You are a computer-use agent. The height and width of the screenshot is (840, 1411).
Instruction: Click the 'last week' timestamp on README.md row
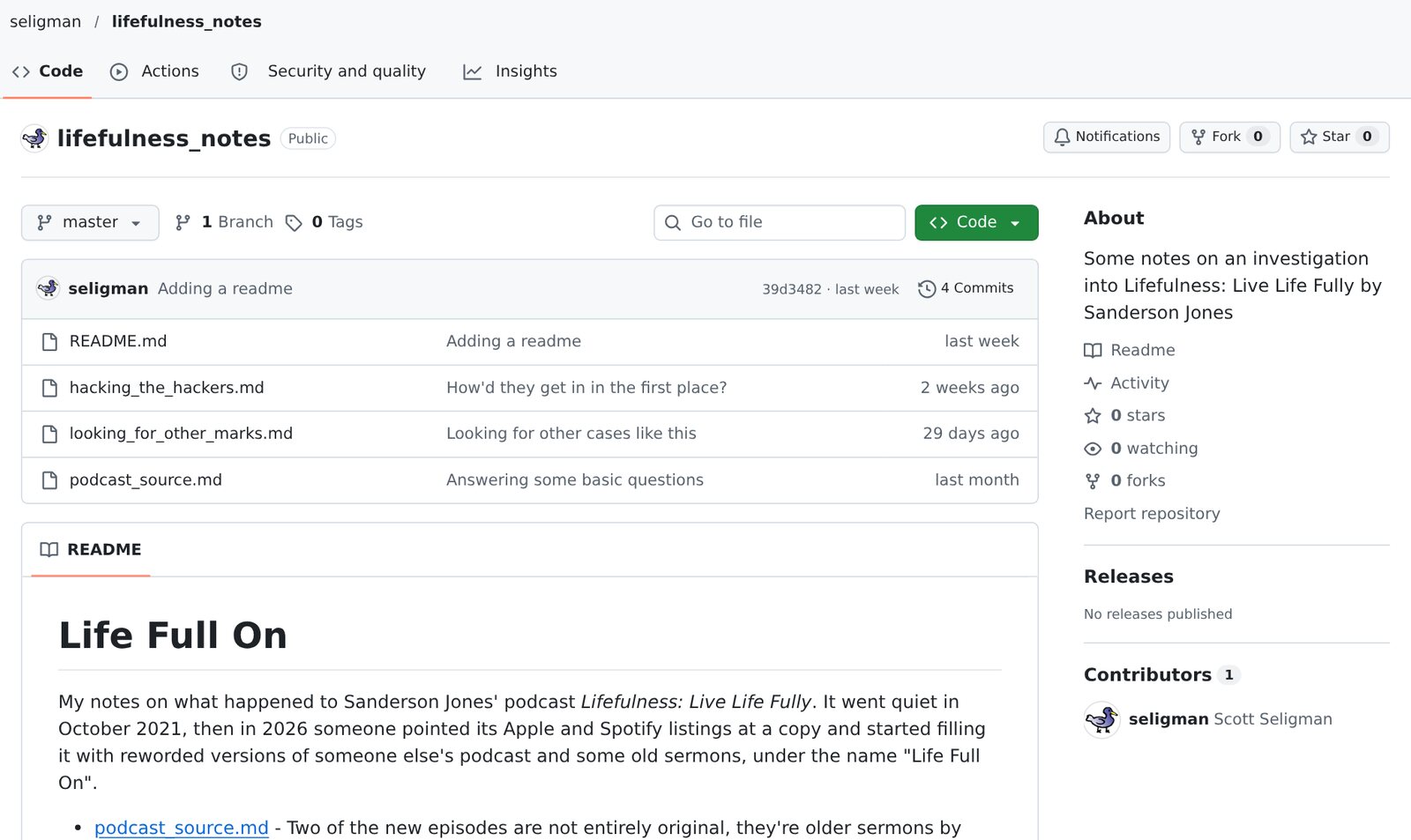pyautogui.click(x=982, y=341)
